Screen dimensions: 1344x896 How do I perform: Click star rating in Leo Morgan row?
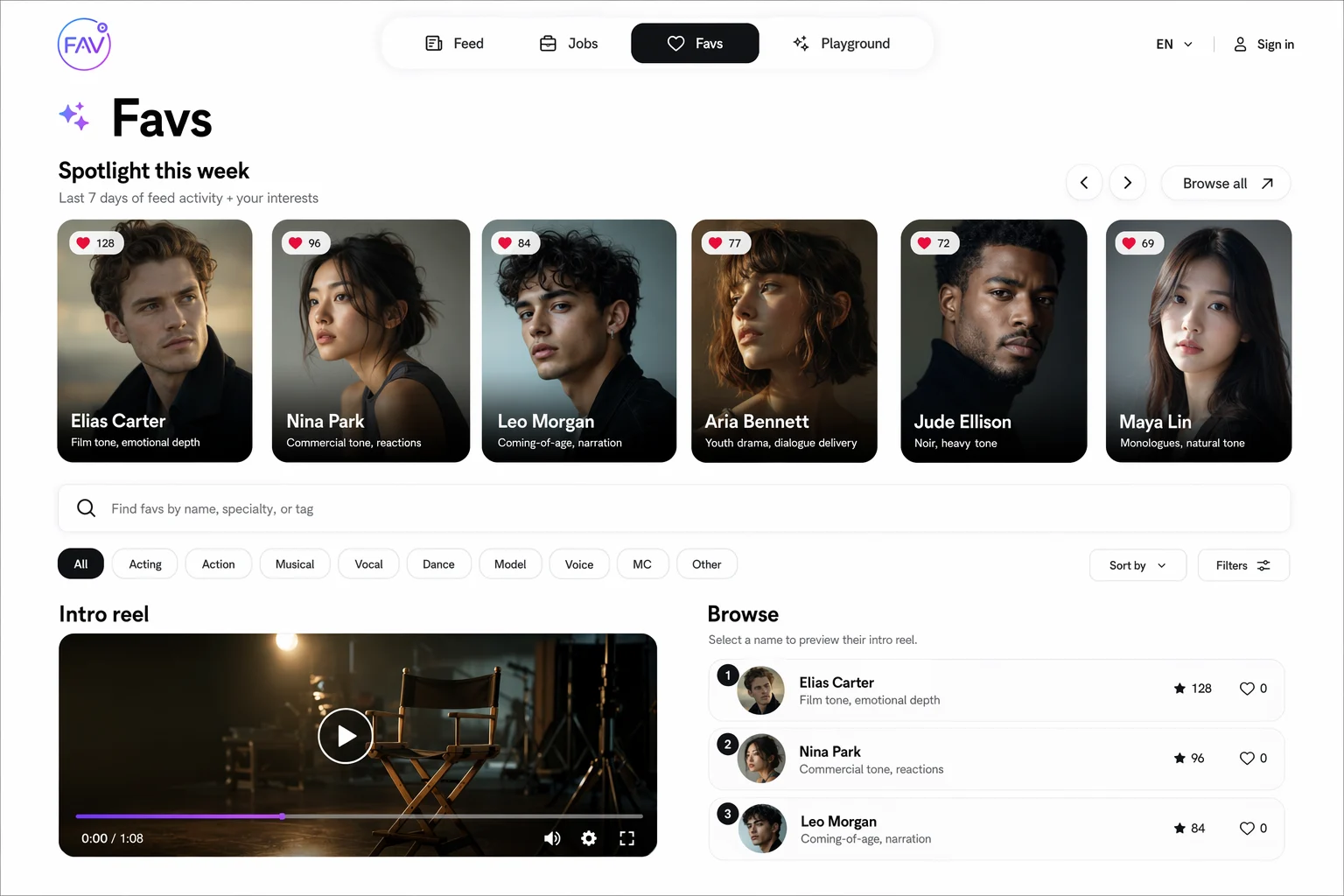(x=1189, y=828)
